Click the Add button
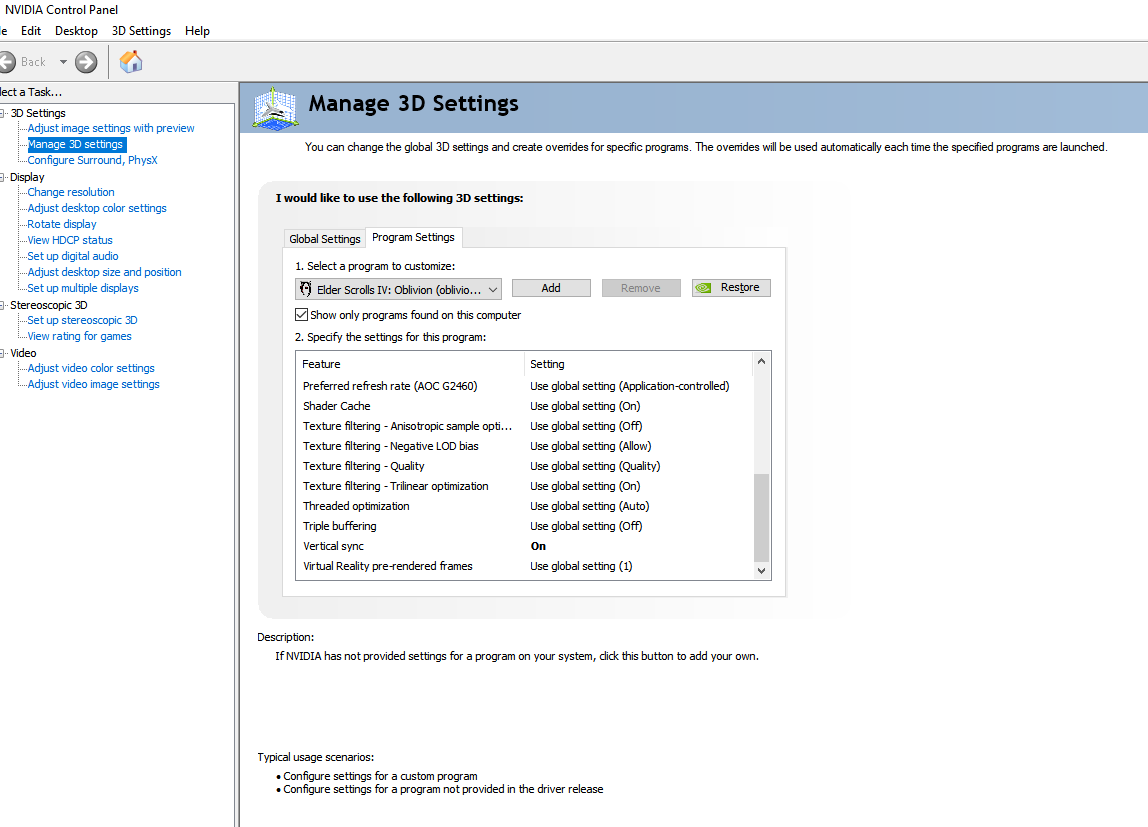The image size is (1148, 827). 551,288
